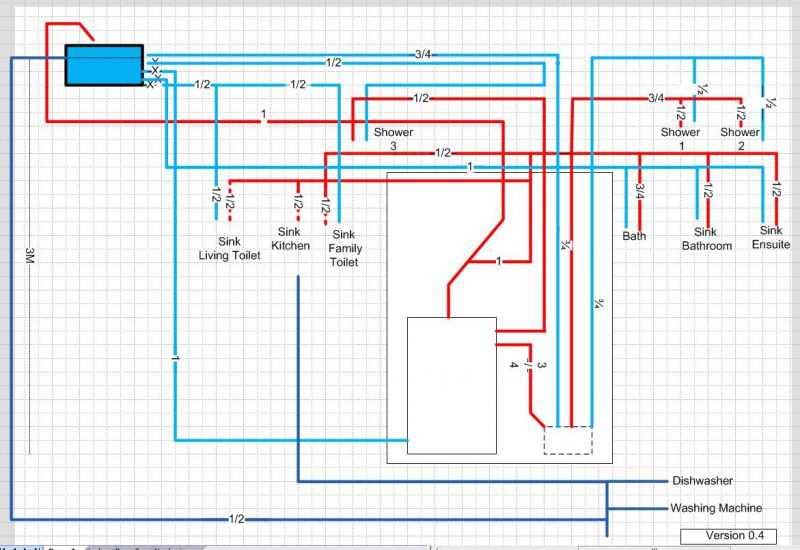Click the Shower 3 label
The height and width of the screenshot is (550, 800).
(x=393, y=139)
